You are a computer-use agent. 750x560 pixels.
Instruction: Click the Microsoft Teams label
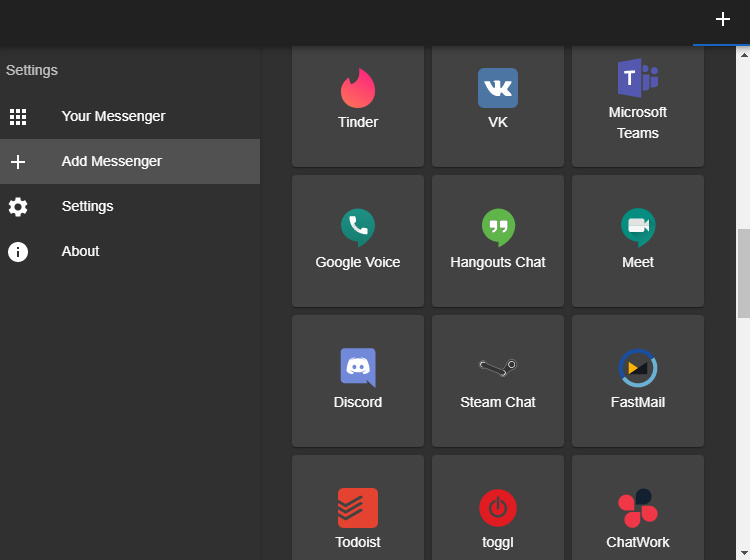pyautogui.click(x=638, y=122)
